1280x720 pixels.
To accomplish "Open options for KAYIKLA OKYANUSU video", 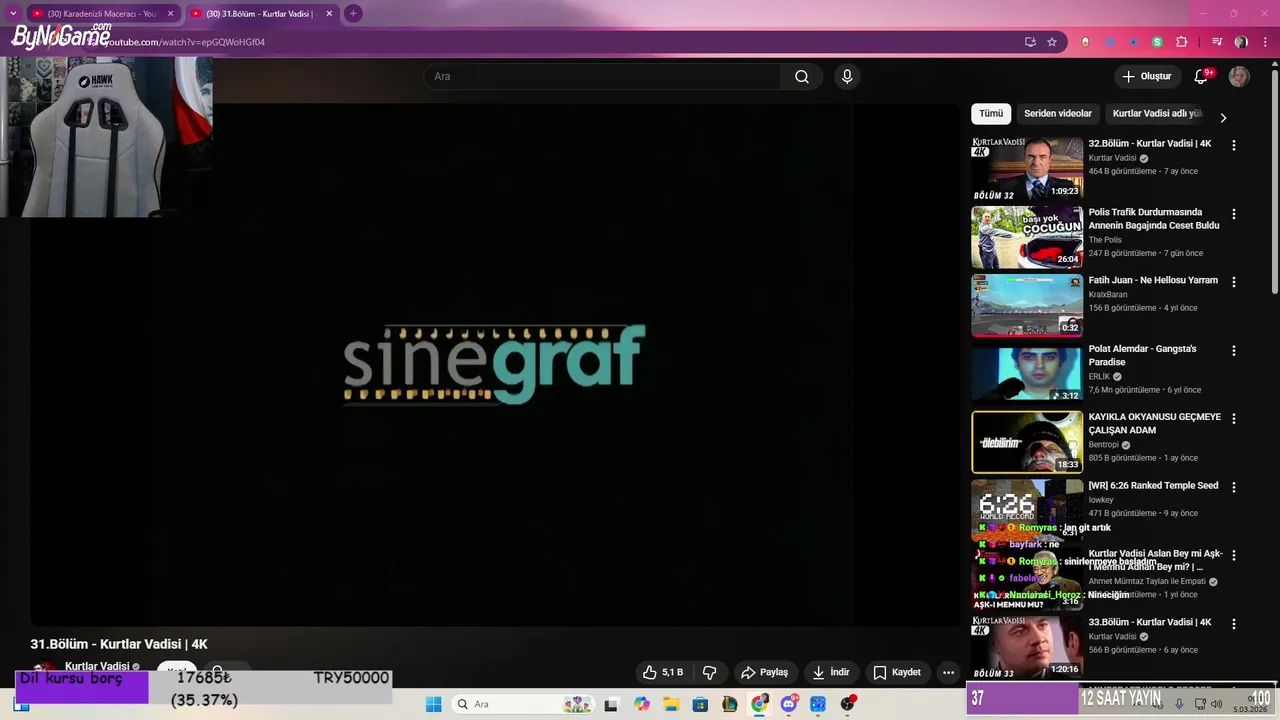I will pos(1233,419).
